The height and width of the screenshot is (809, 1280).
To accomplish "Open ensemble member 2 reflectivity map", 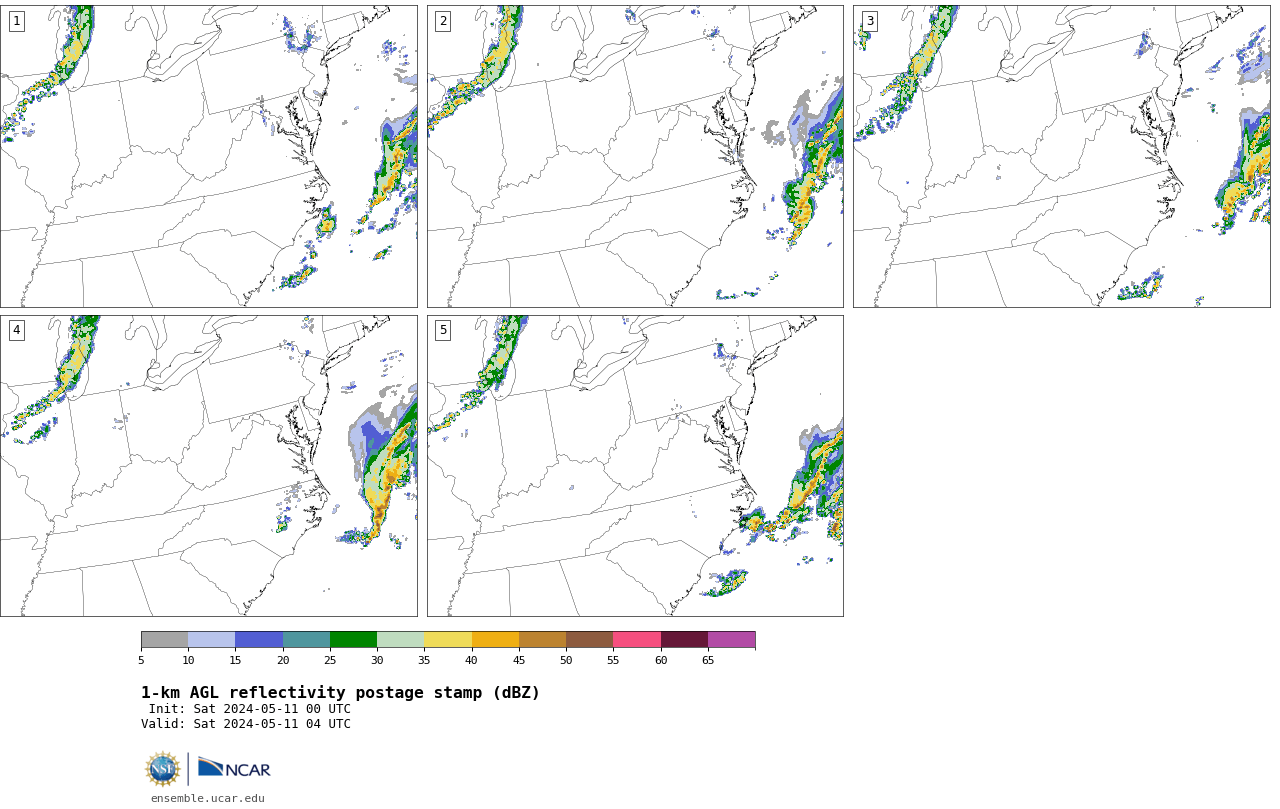I will pyautogui.click(x=635, y=156).
